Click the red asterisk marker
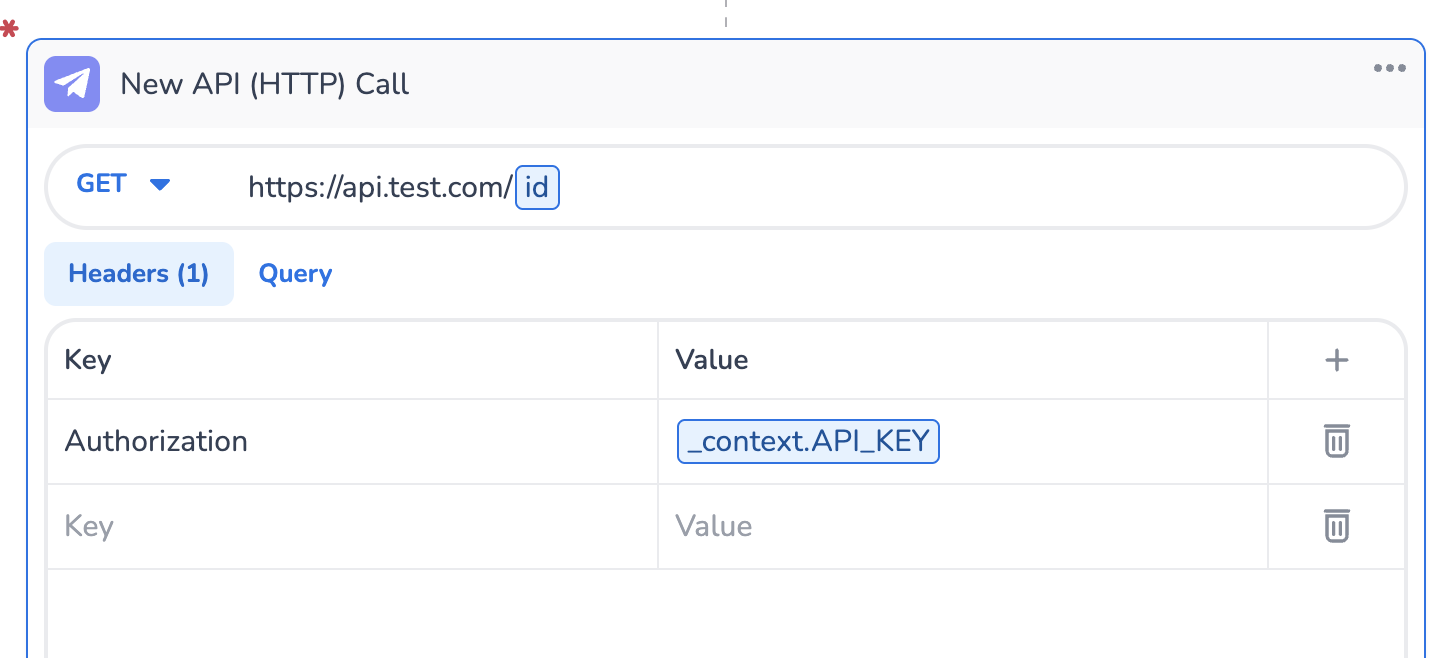This screenshot has width=1454, height=658. coord(10,30)
